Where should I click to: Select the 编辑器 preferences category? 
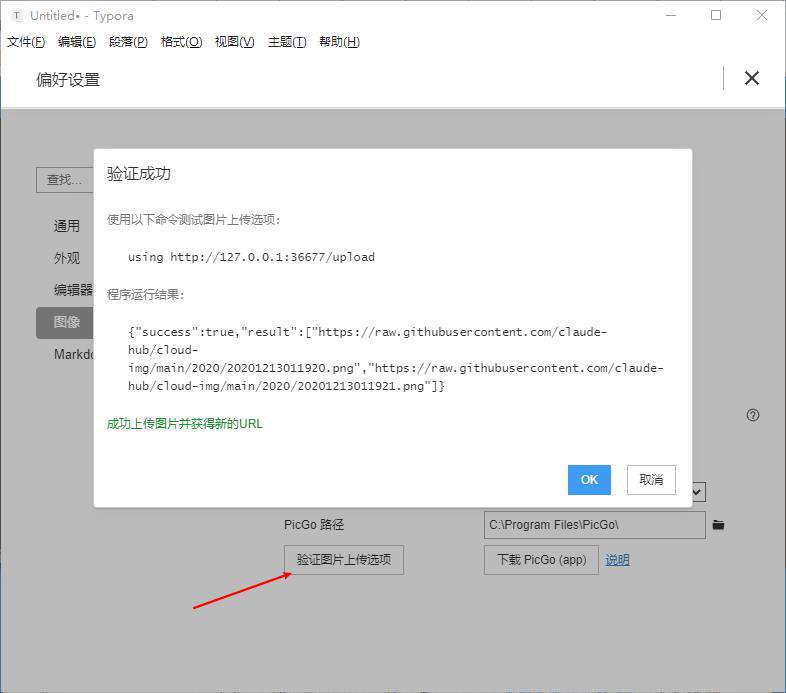pyautogui.click(x=73, y=290)
